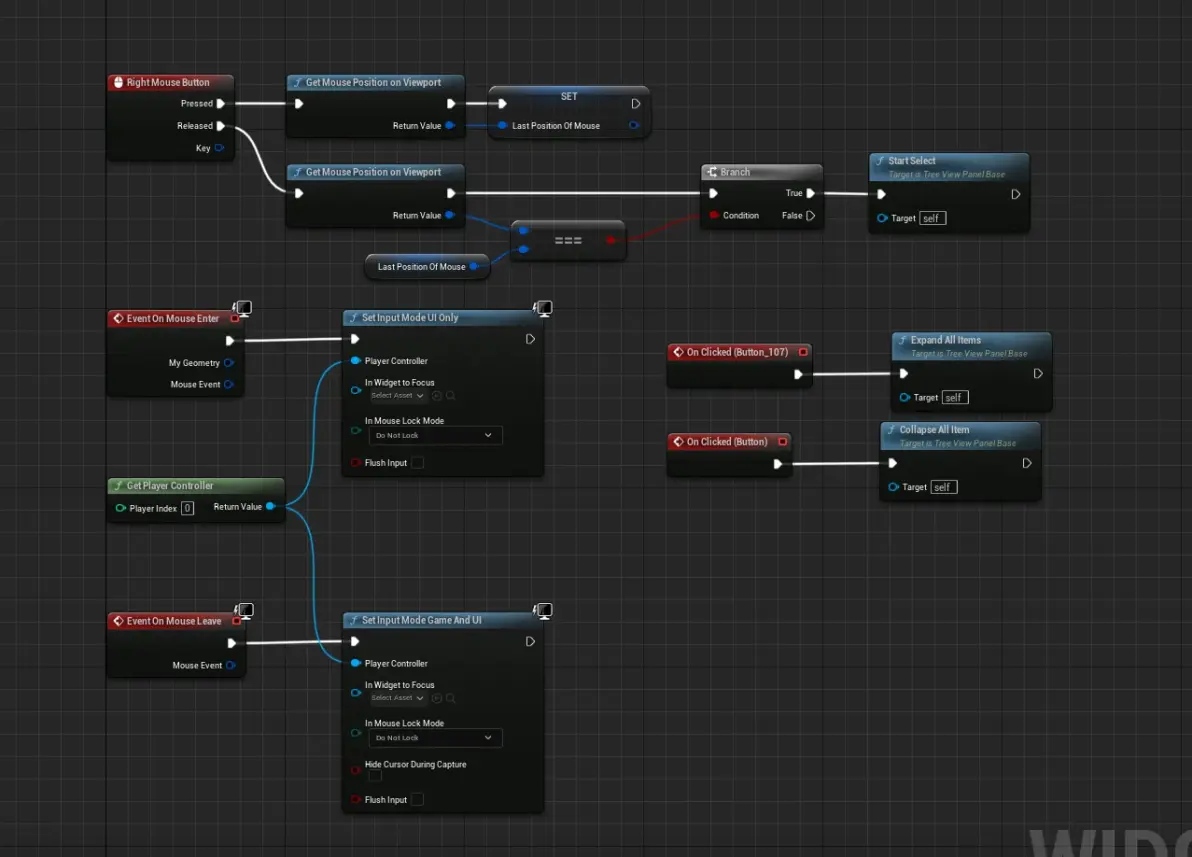Screen dimensions: 1192x857
Task: Click the Branch node's True exec pin
Action: 810,193
